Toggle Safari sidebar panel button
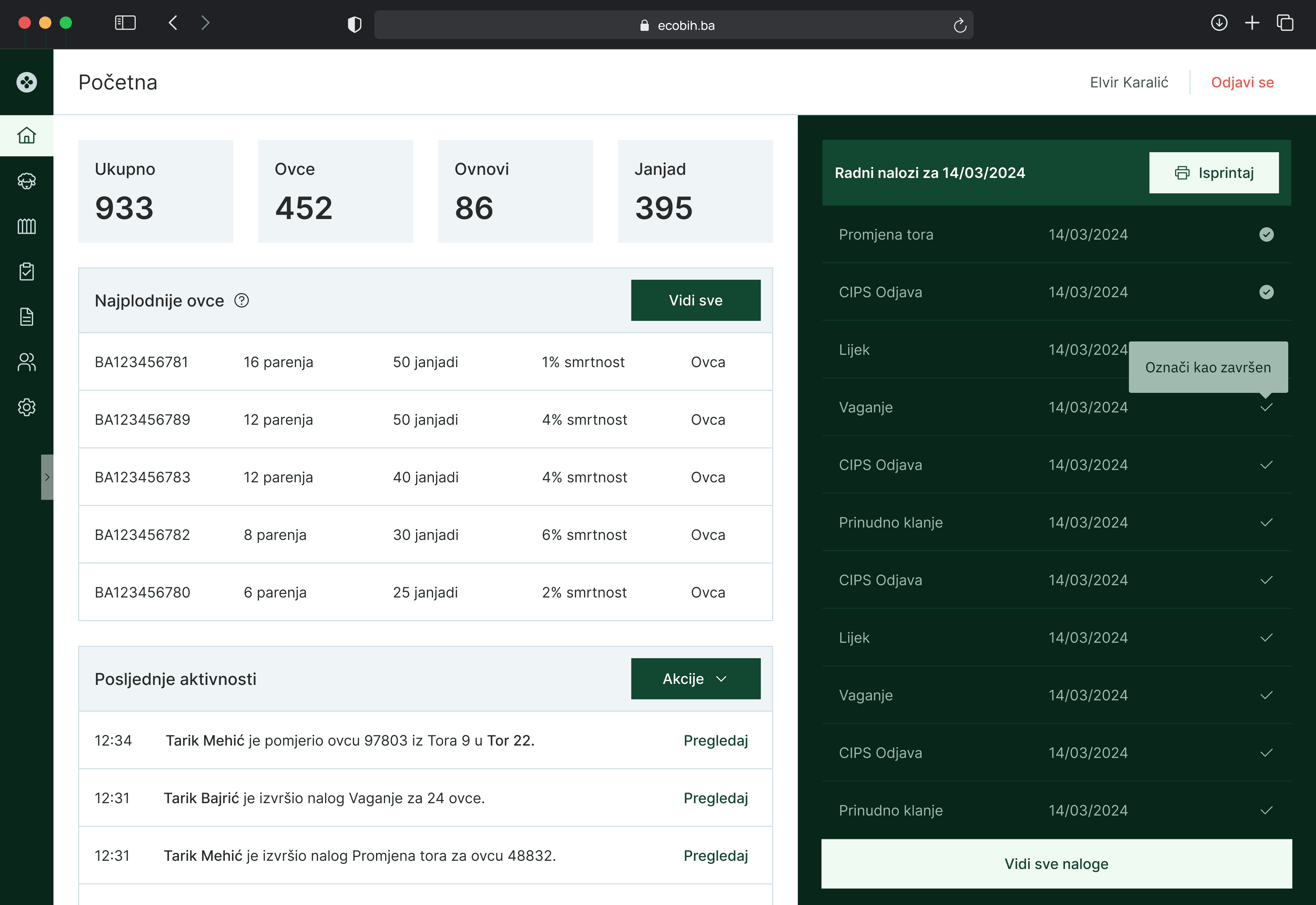The height and width of the screenshot is (905, 1316). 125,23
